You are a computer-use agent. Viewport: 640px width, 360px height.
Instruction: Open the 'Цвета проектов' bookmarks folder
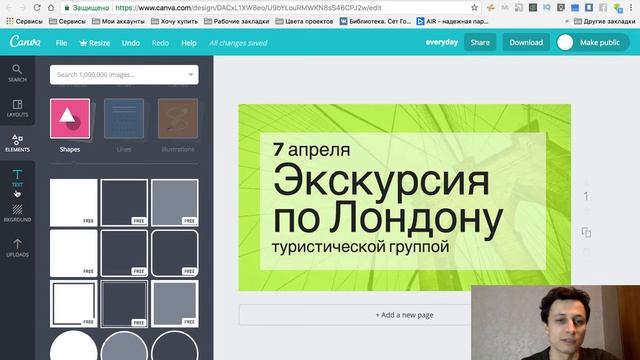click(x=304, y=21)
